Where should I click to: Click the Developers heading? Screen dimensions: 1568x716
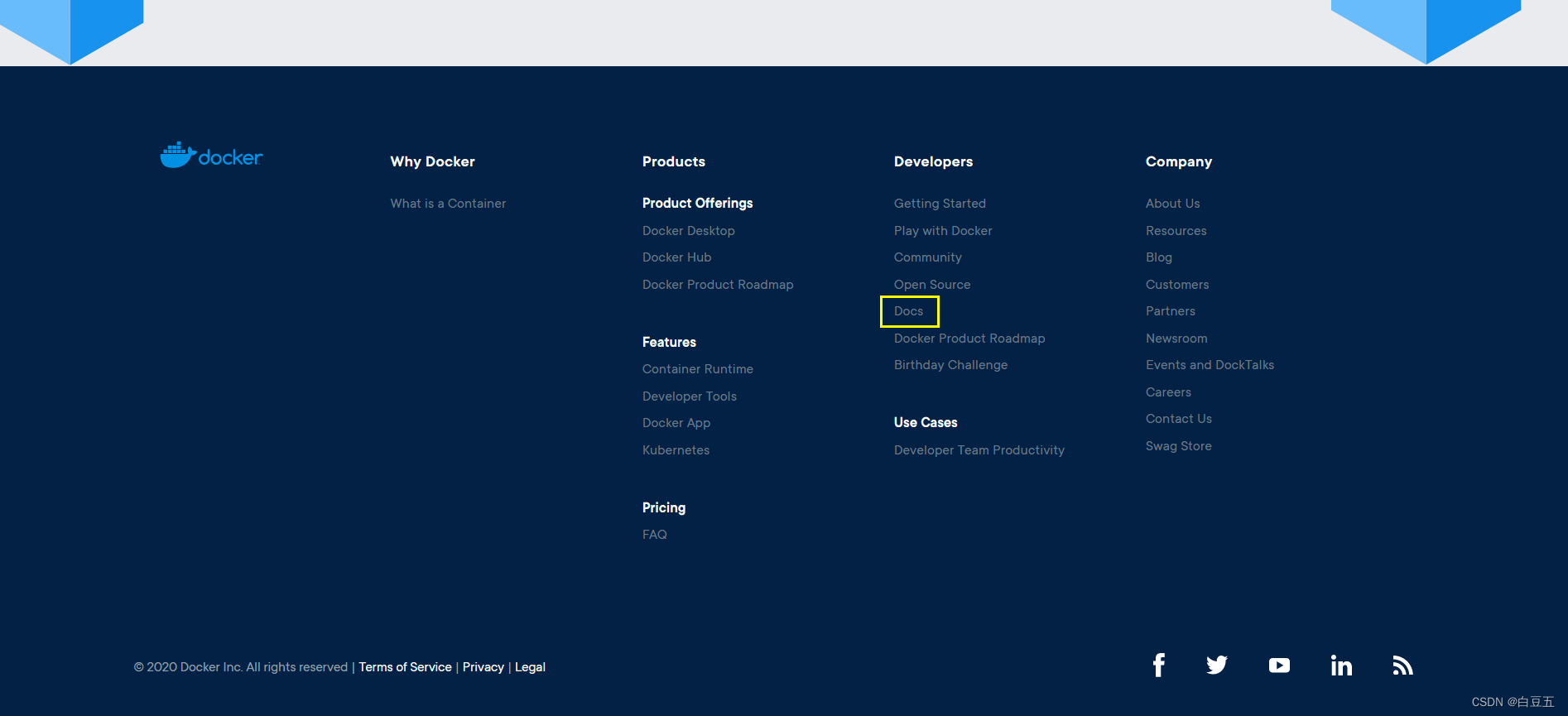point(934,161)
